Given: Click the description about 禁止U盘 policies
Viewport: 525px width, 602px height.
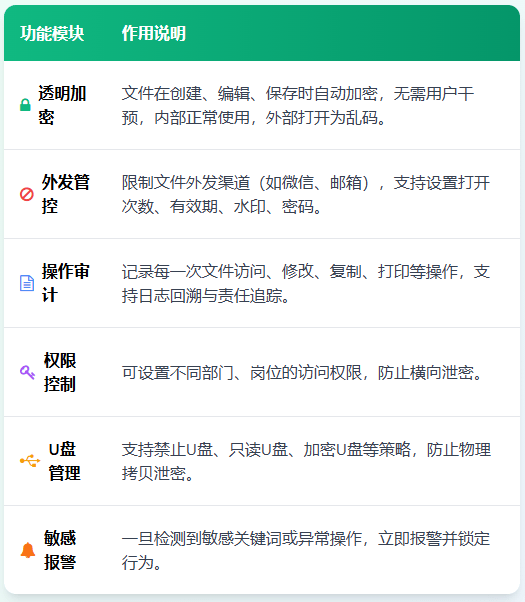Looking at the screenshot, I should [306, 461].
